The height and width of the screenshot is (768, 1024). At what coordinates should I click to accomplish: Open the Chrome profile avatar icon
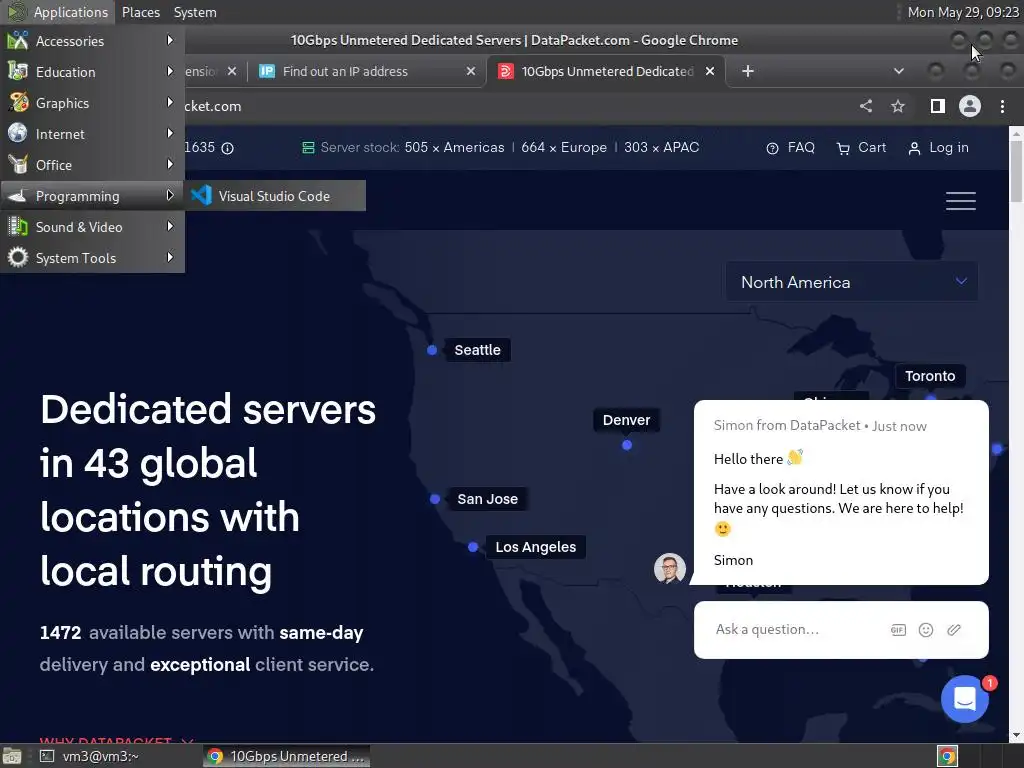[970, 106]
